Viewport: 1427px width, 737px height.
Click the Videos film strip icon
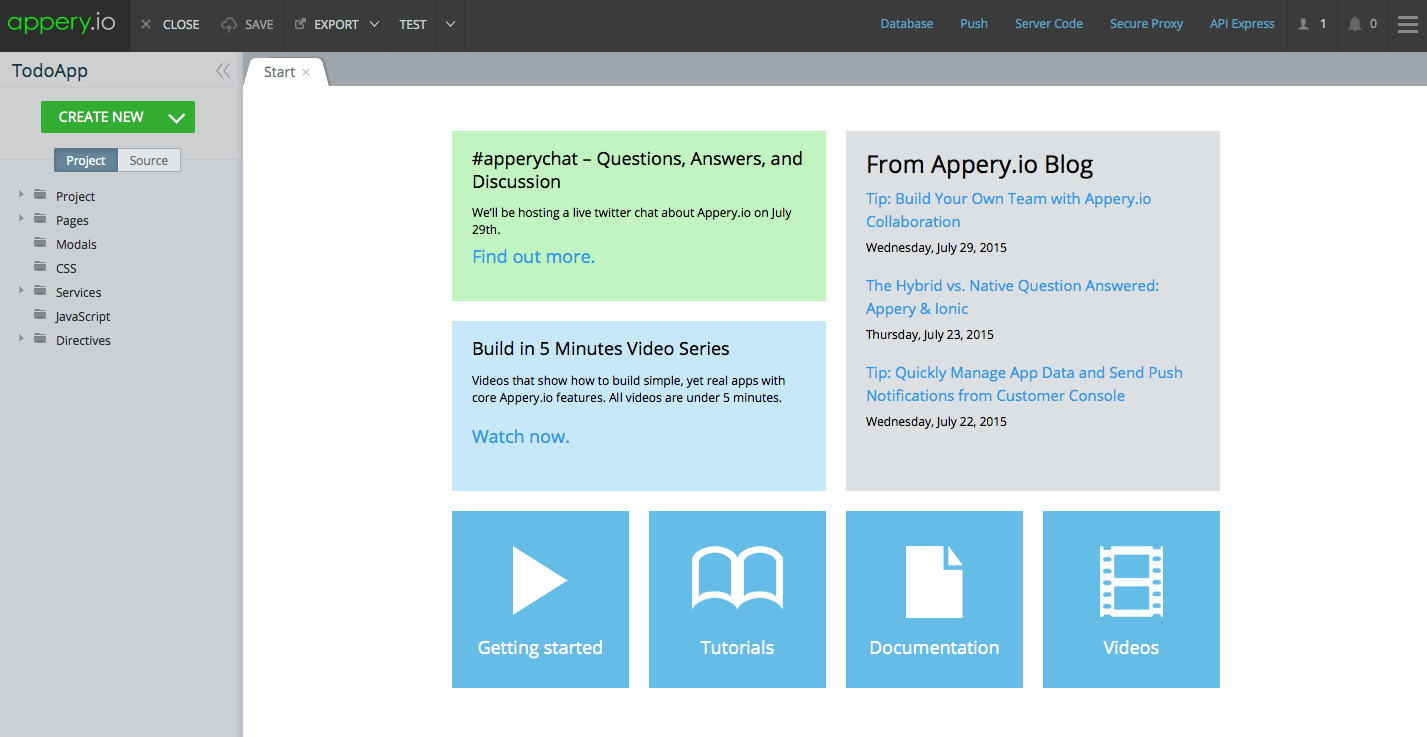(1131, 580)
